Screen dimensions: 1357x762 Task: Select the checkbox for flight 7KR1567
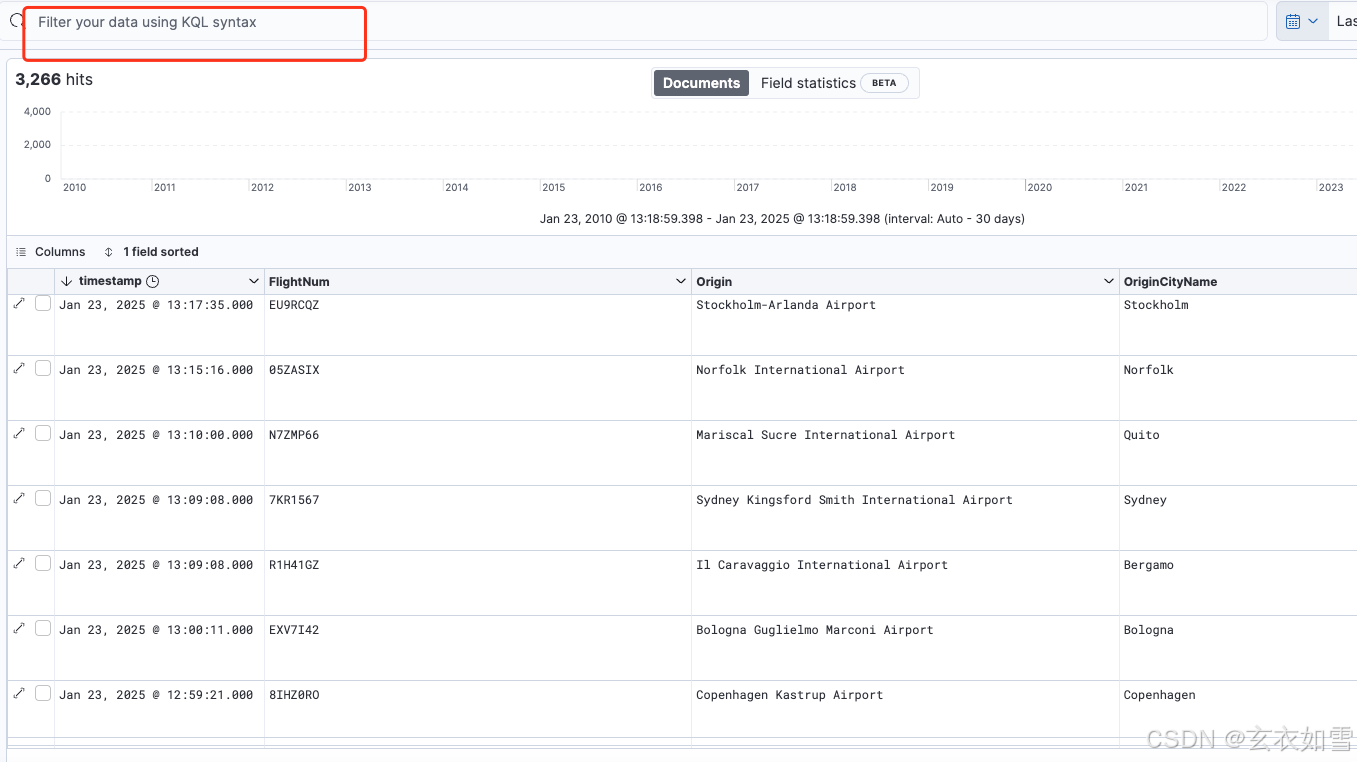tap(43, 498)
